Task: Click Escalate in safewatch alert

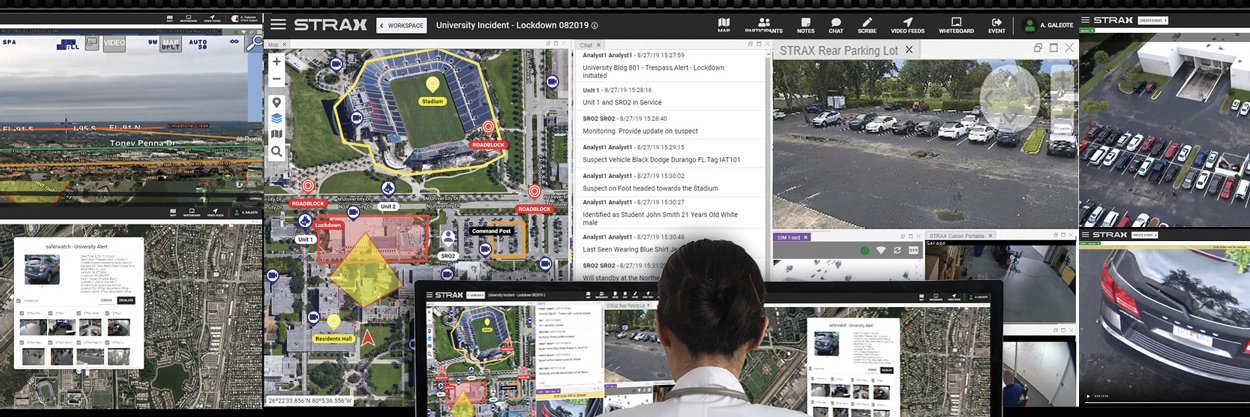Action: tap(126, 299)
